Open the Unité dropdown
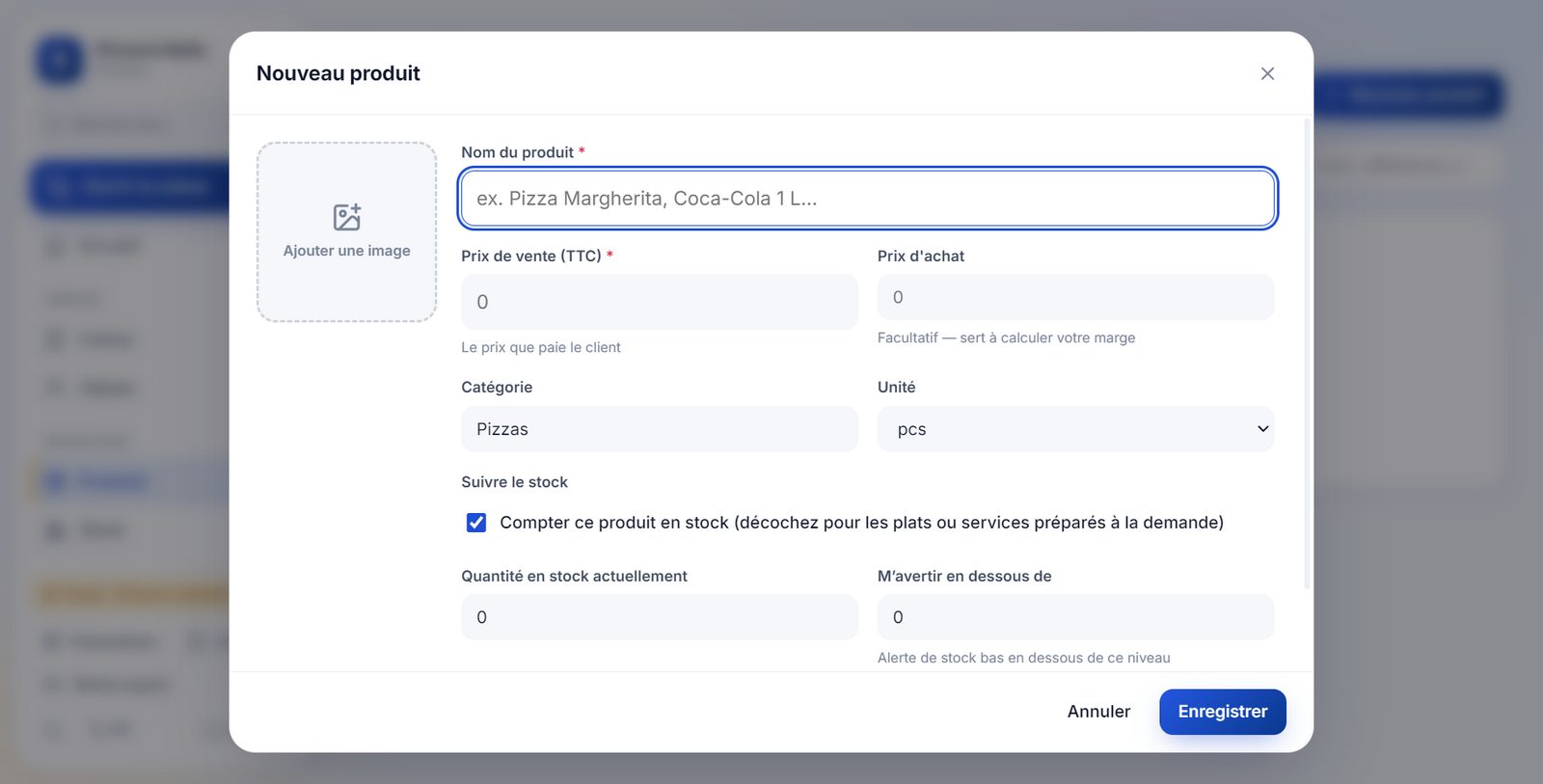This screenshot has height=784, width=1543. [x=1075, y=429]
